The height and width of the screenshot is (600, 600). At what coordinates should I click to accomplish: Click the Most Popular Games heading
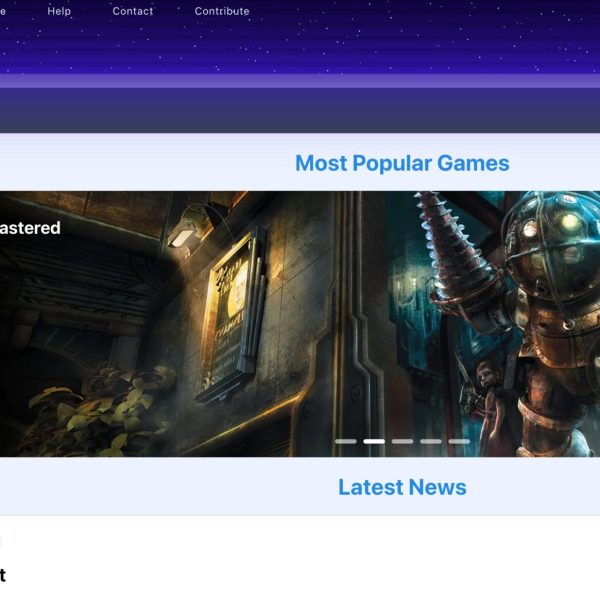click(402, 163)
